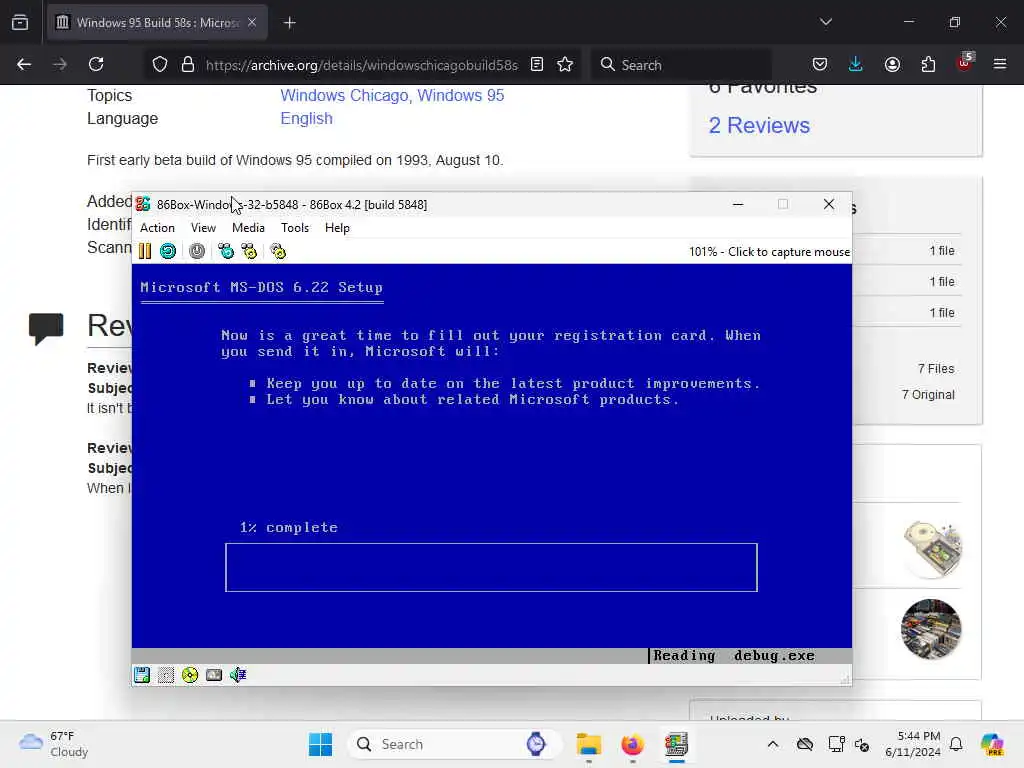Open Firefox downloads panel
Viewport: 1024px width, 768px height.
coord(856,65)
